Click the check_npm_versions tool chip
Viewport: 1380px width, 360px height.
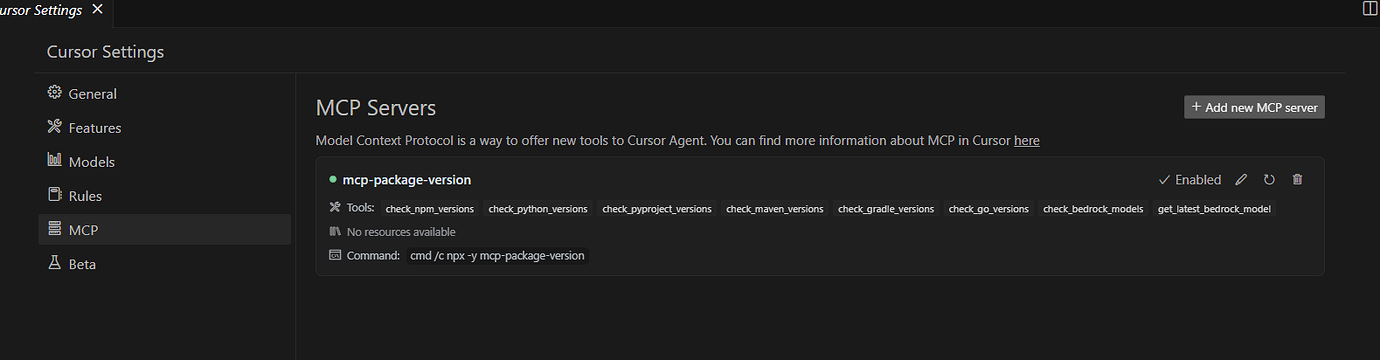click(429, 209)
